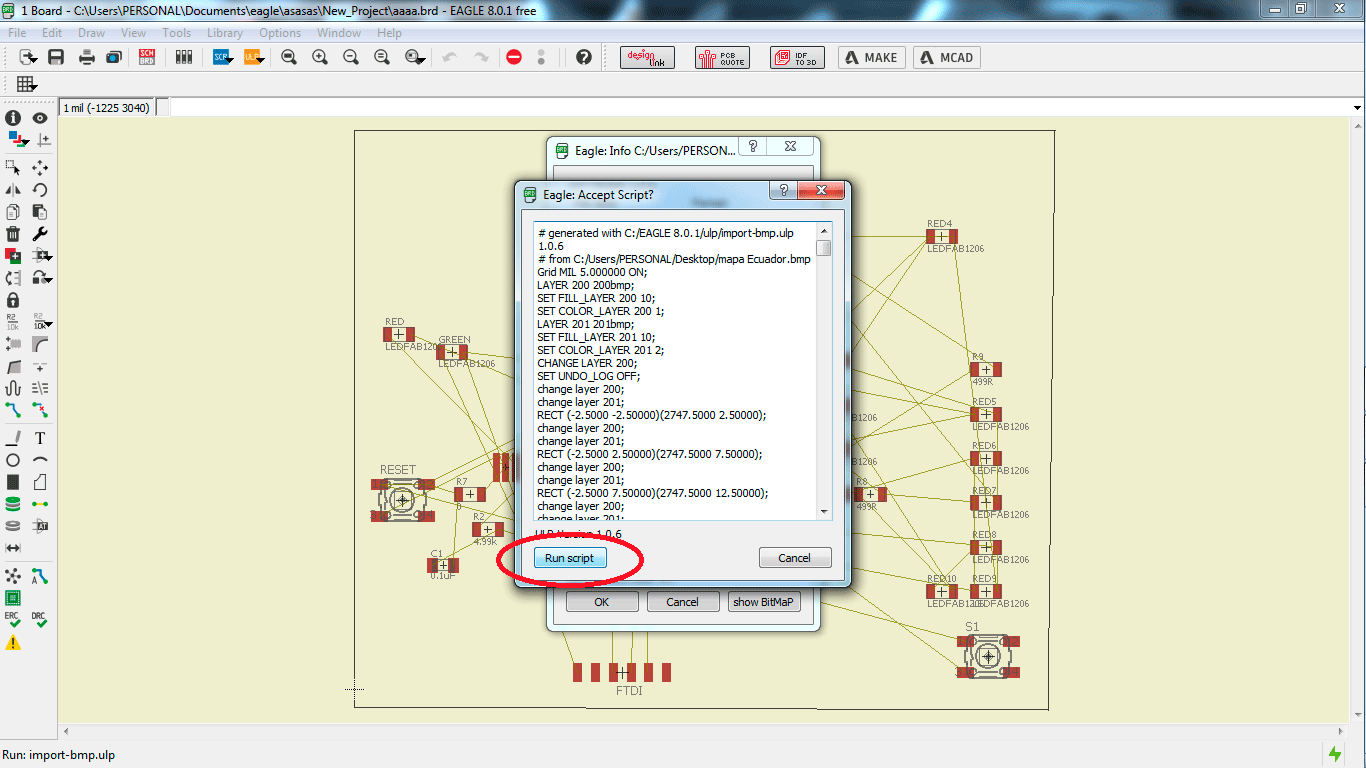The width and height of the screenshot is (1366, 768).
Task: Open the Edit menu
Action: pos(52,33)
